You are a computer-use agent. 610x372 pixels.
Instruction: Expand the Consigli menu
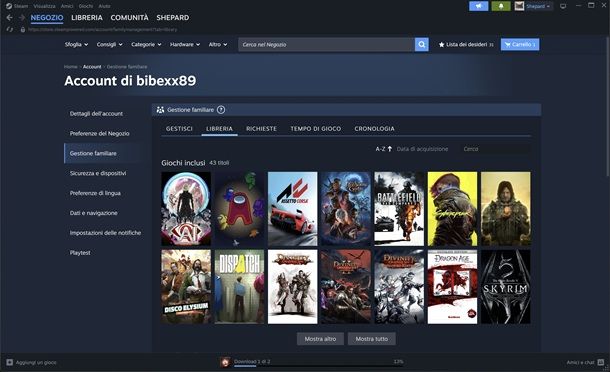coord(109,44)
